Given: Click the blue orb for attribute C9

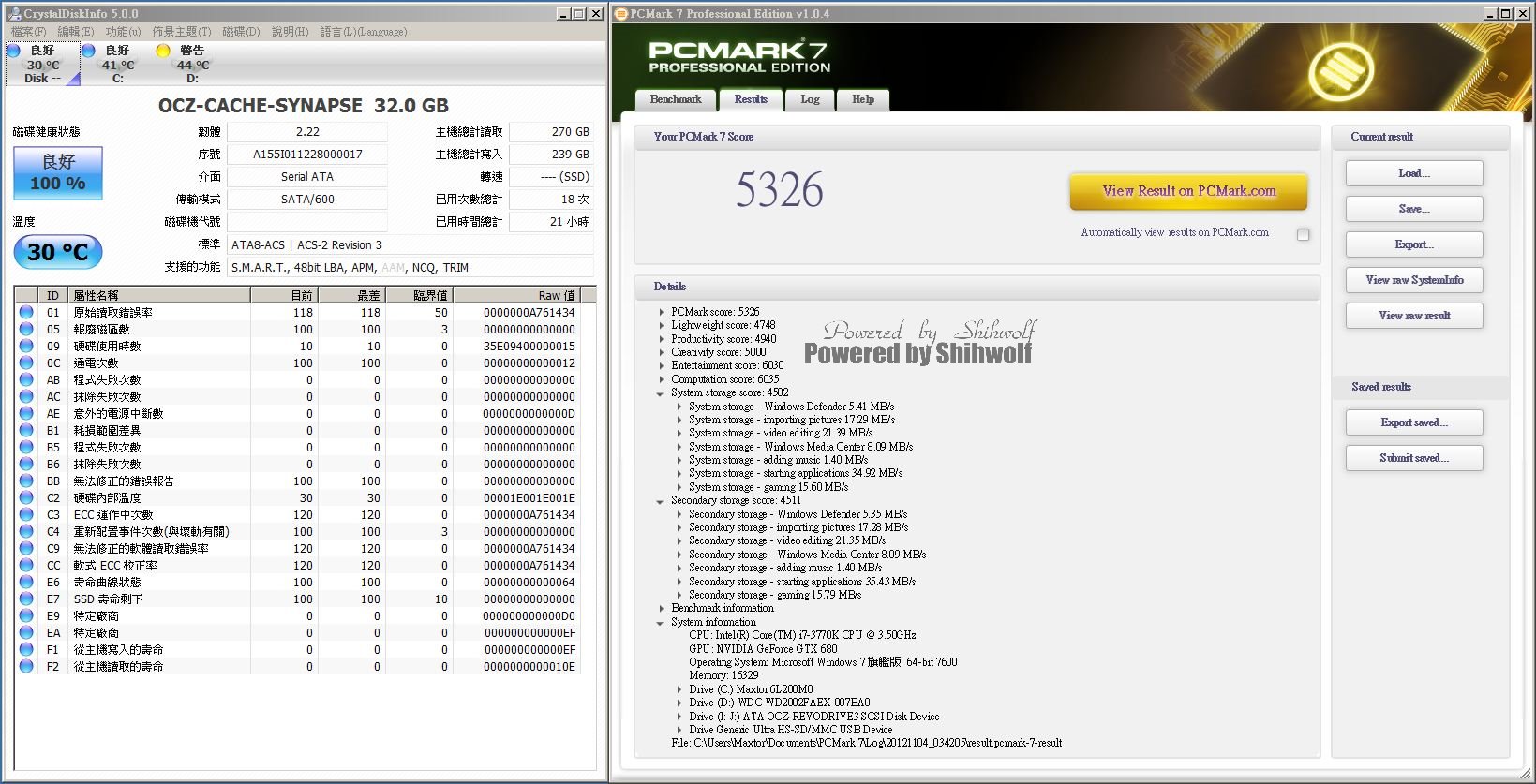Looking at the screenshot, I should (26, 549).
